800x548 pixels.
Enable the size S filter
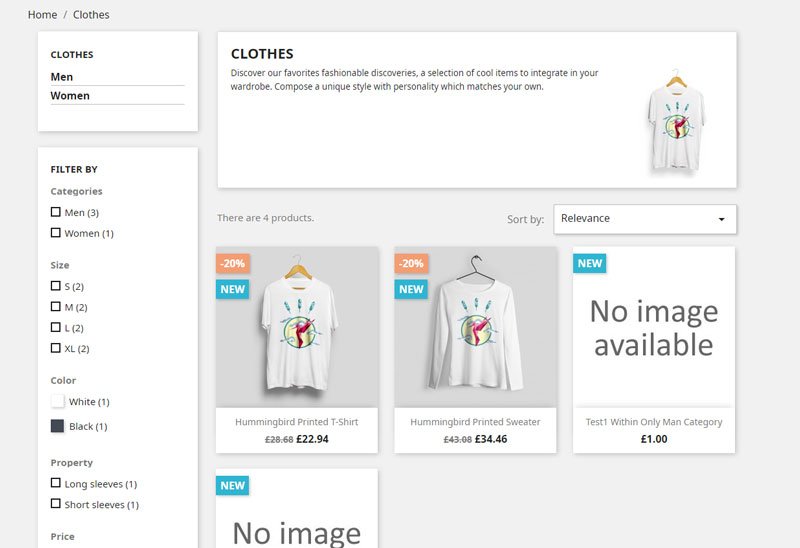[56, 286]
